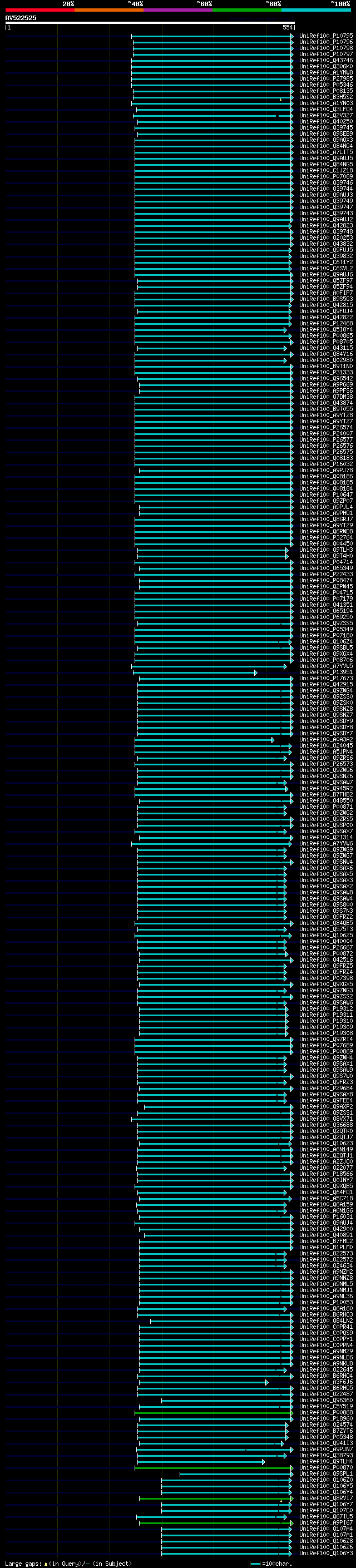The image size is (356, 1568).
Task: Select hit label UniRef100_O24574
Action: click(325, 1424)
